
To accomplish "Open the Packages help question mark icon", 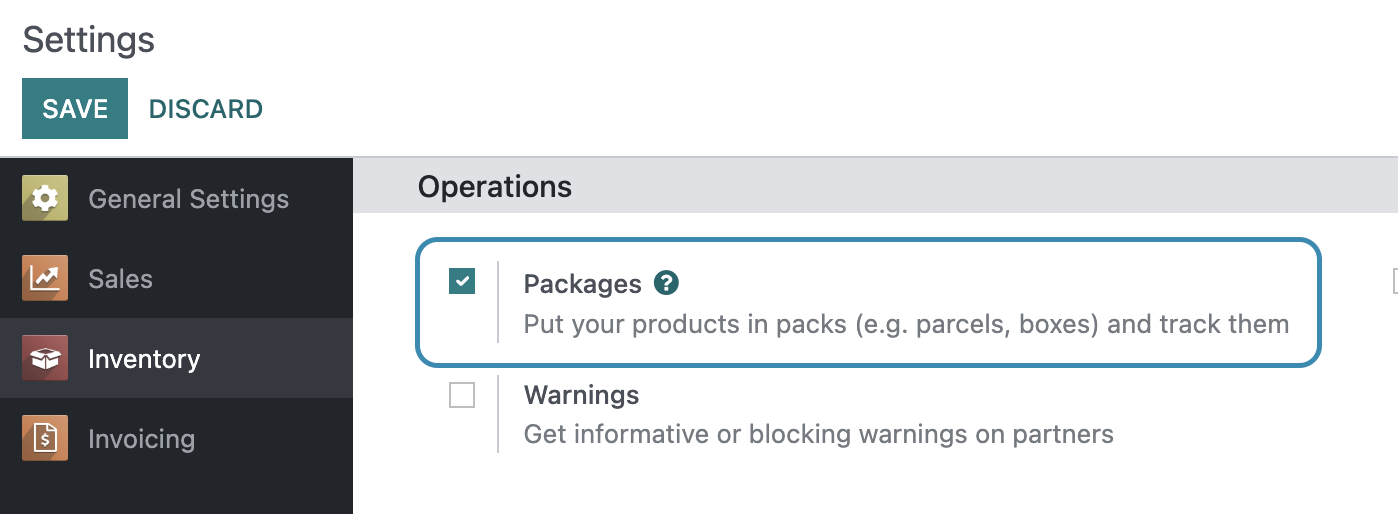I will coord(666,283).
